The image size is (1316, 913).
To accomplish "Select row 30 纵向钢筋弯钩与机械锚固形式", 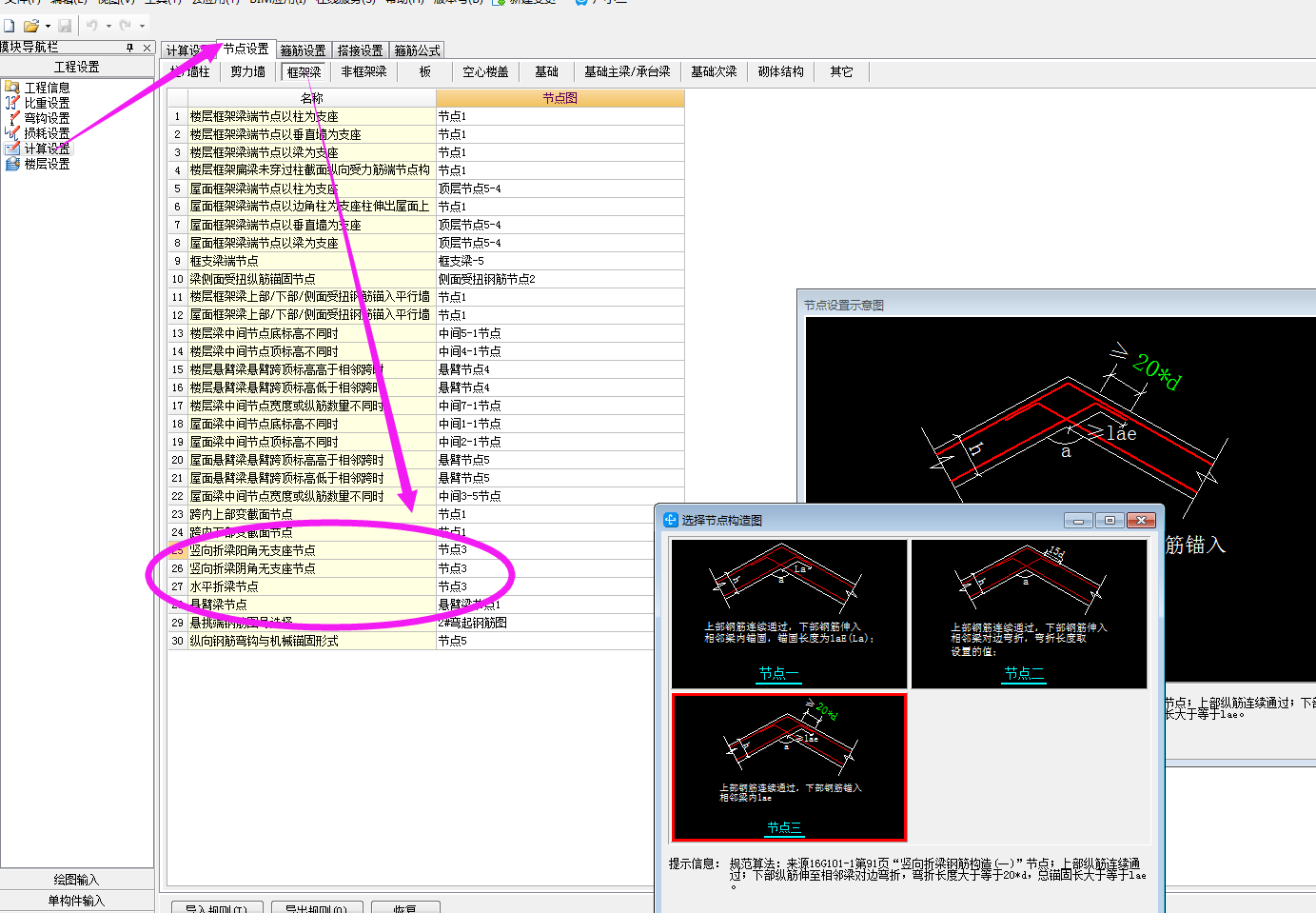I will [x=311, y=641].
